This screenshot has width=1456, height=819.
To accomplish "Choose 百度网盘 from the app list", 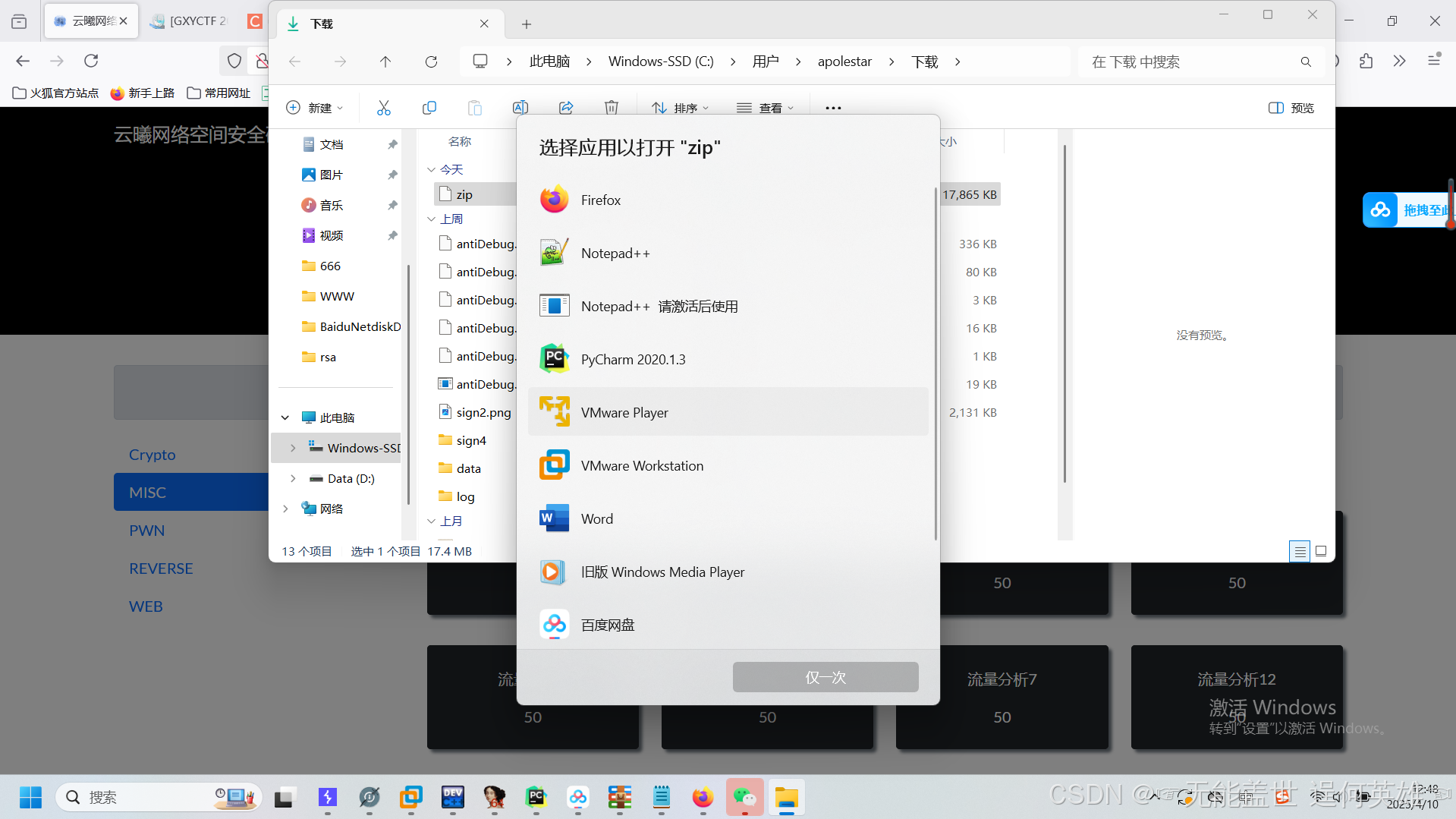I will [x=728, y=625].
